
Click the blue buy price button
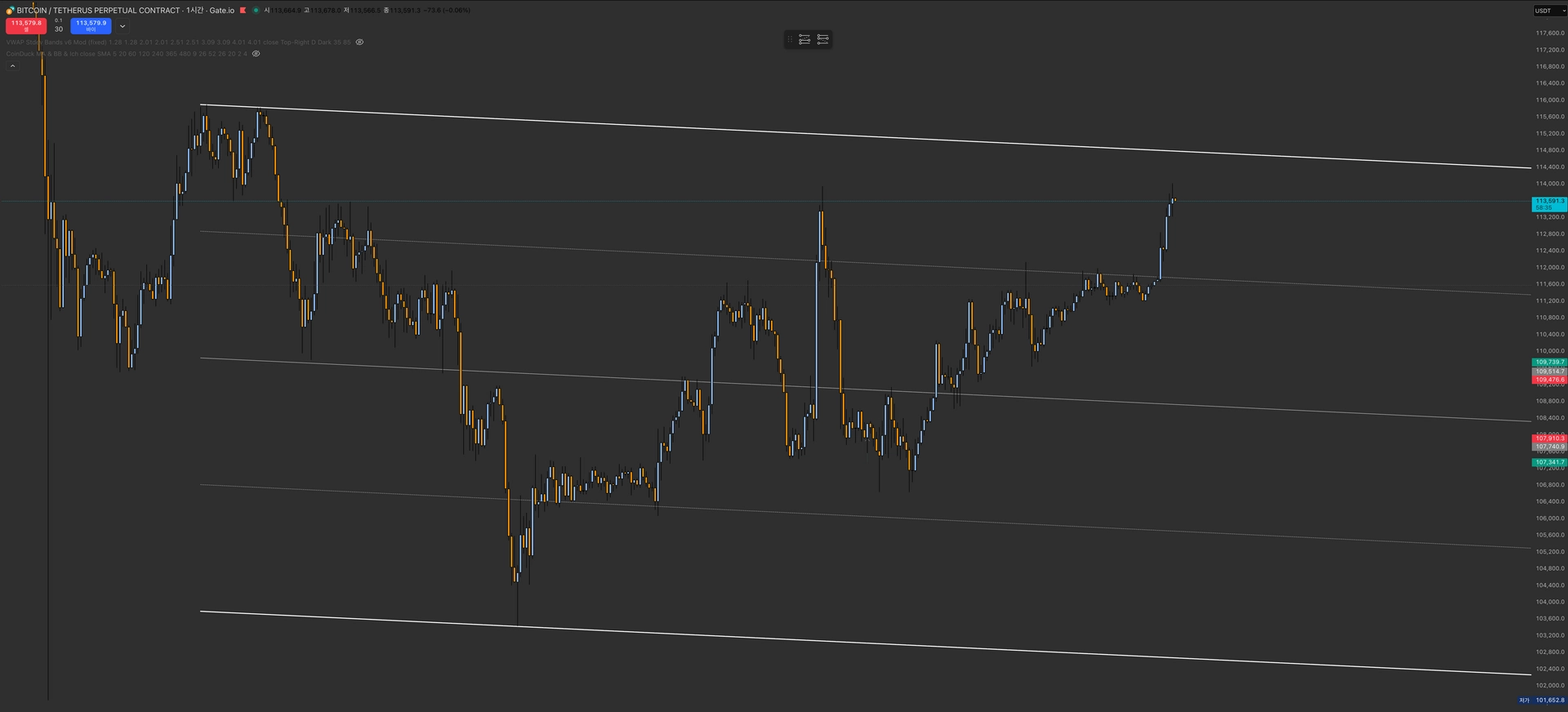point(91,25)
